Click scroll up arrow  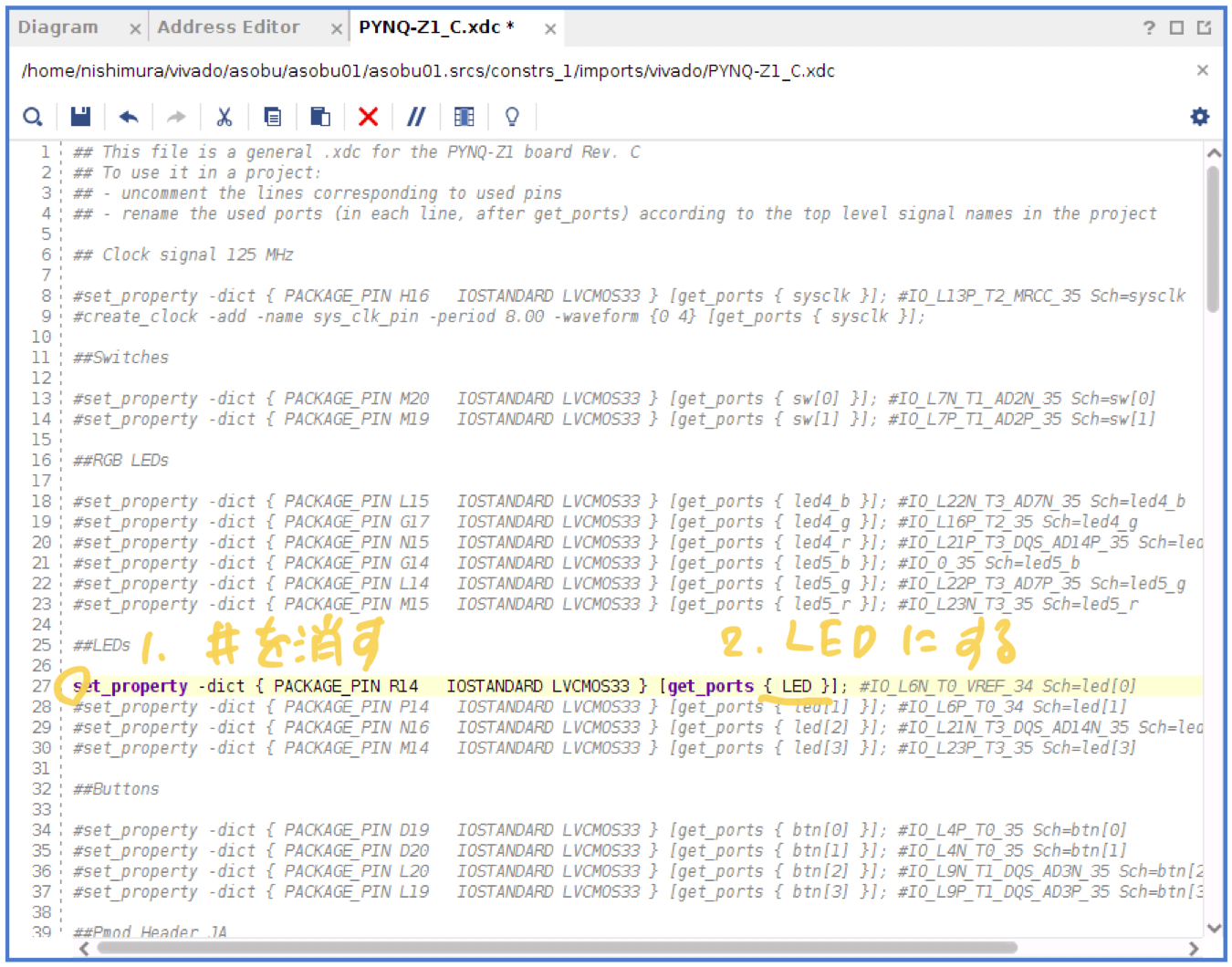coord(1214,153)
